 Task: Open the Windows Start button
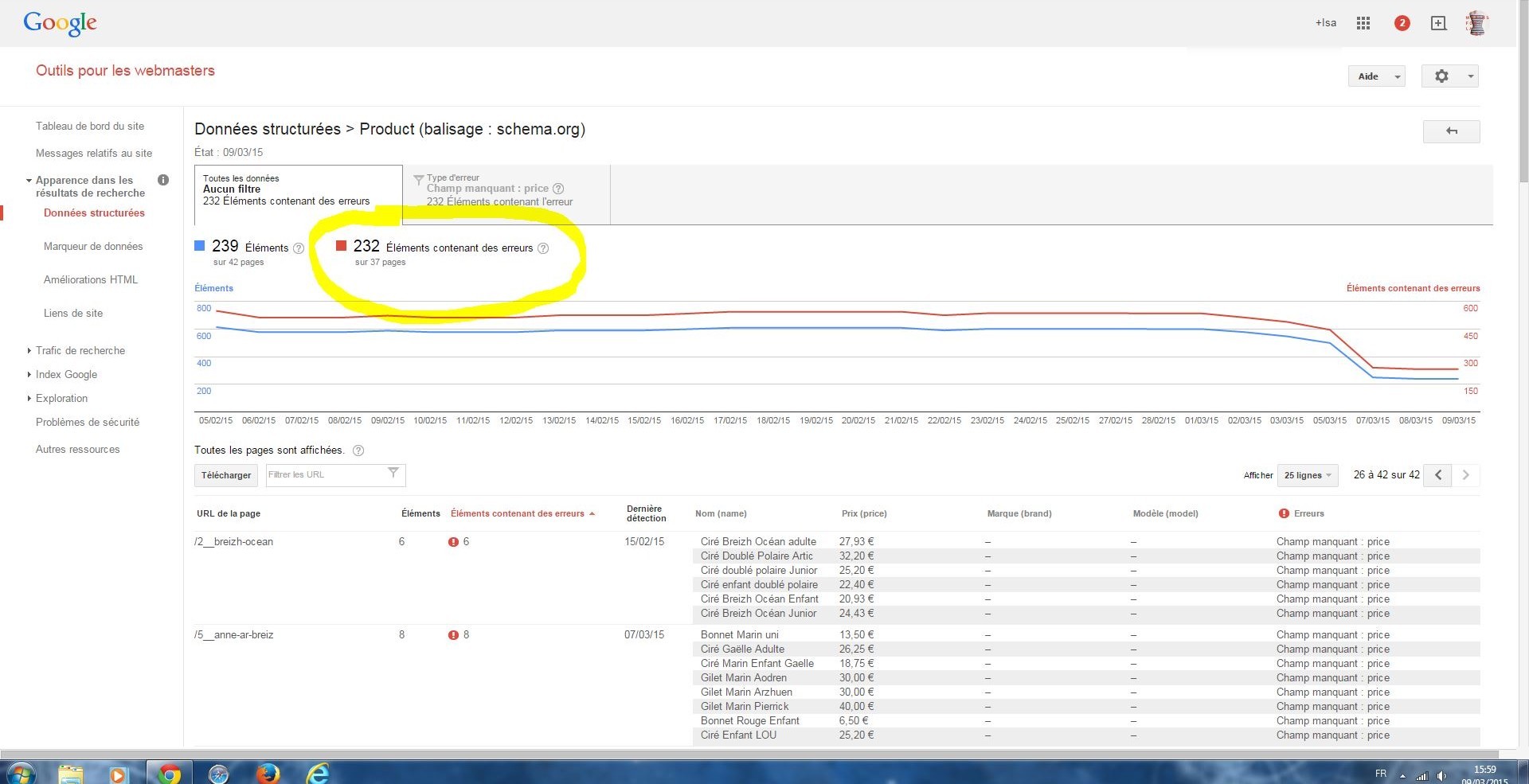(x=20, y=774)
